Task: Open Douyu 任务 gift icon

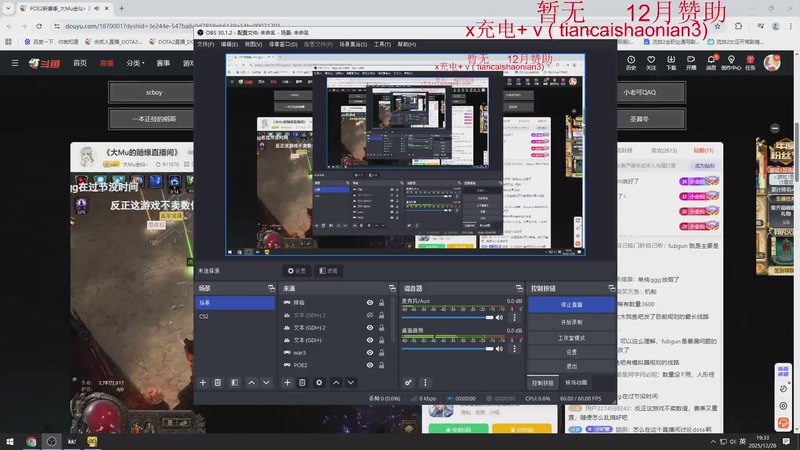Action: point(750,63)
